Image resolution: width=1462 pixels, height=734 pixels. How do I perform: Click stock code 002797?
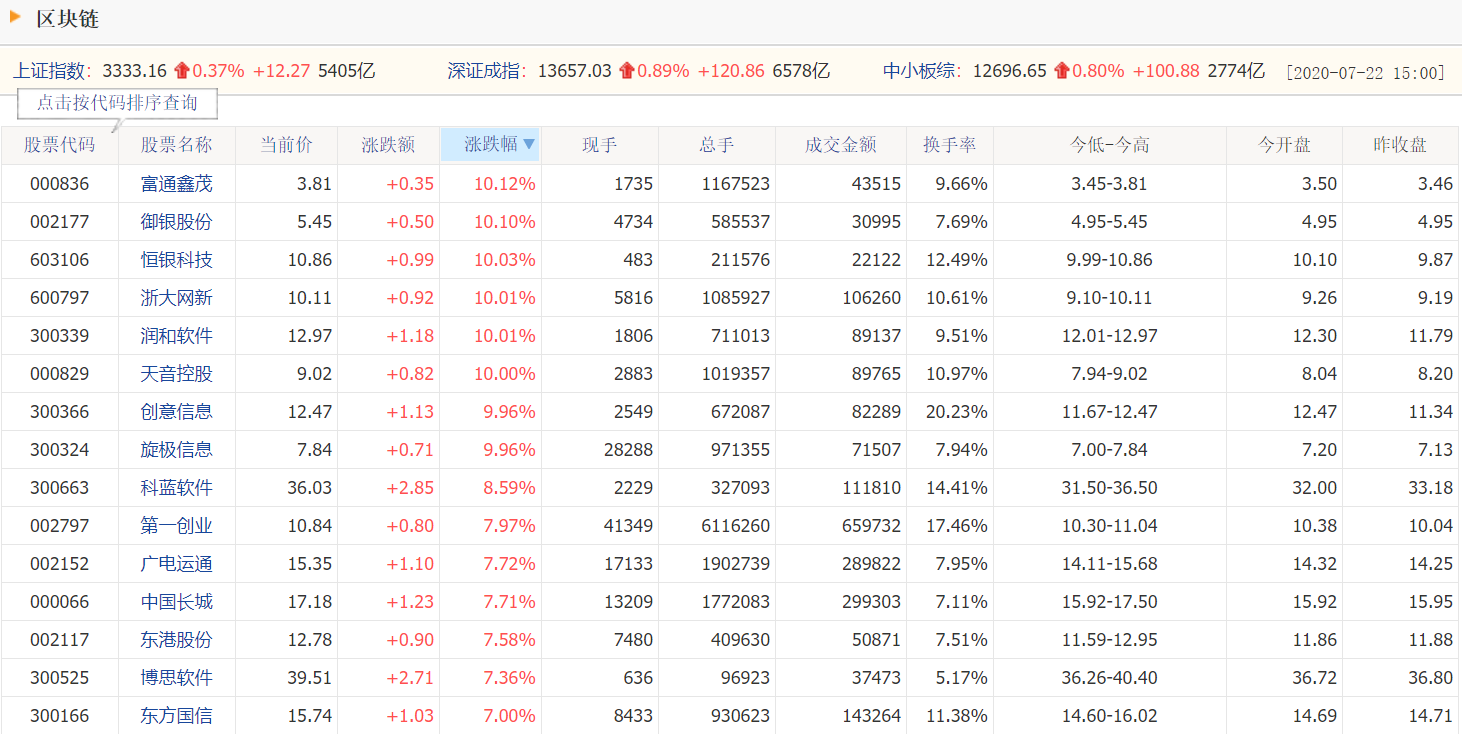coord(60,526)
